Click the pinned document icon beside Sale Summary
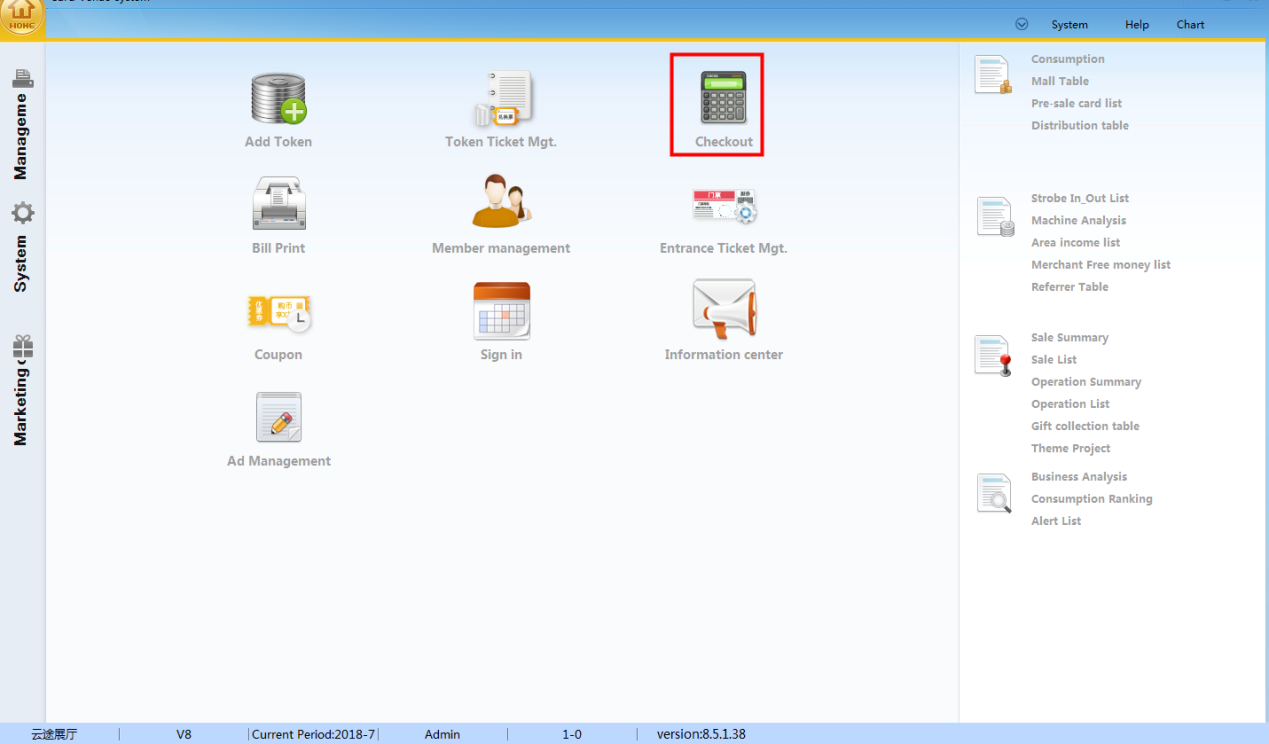The image size is (1269, 744). (x=994, y=355)
